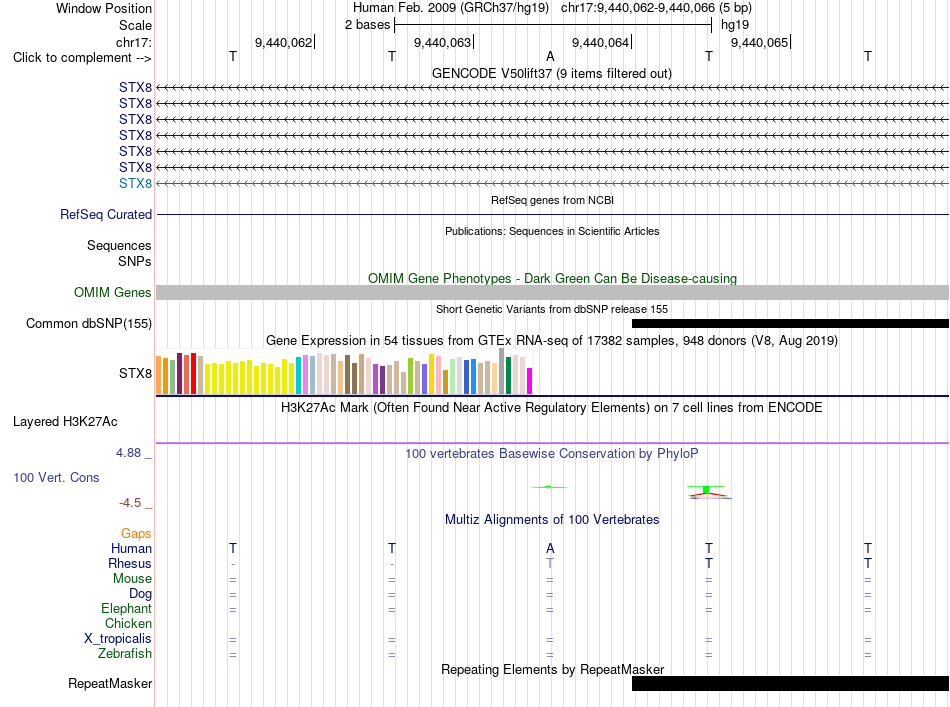Click the -4.5 PhyloP lower limit value
The width and height of the screenshot is (950, 707).
tap(130, 503)
